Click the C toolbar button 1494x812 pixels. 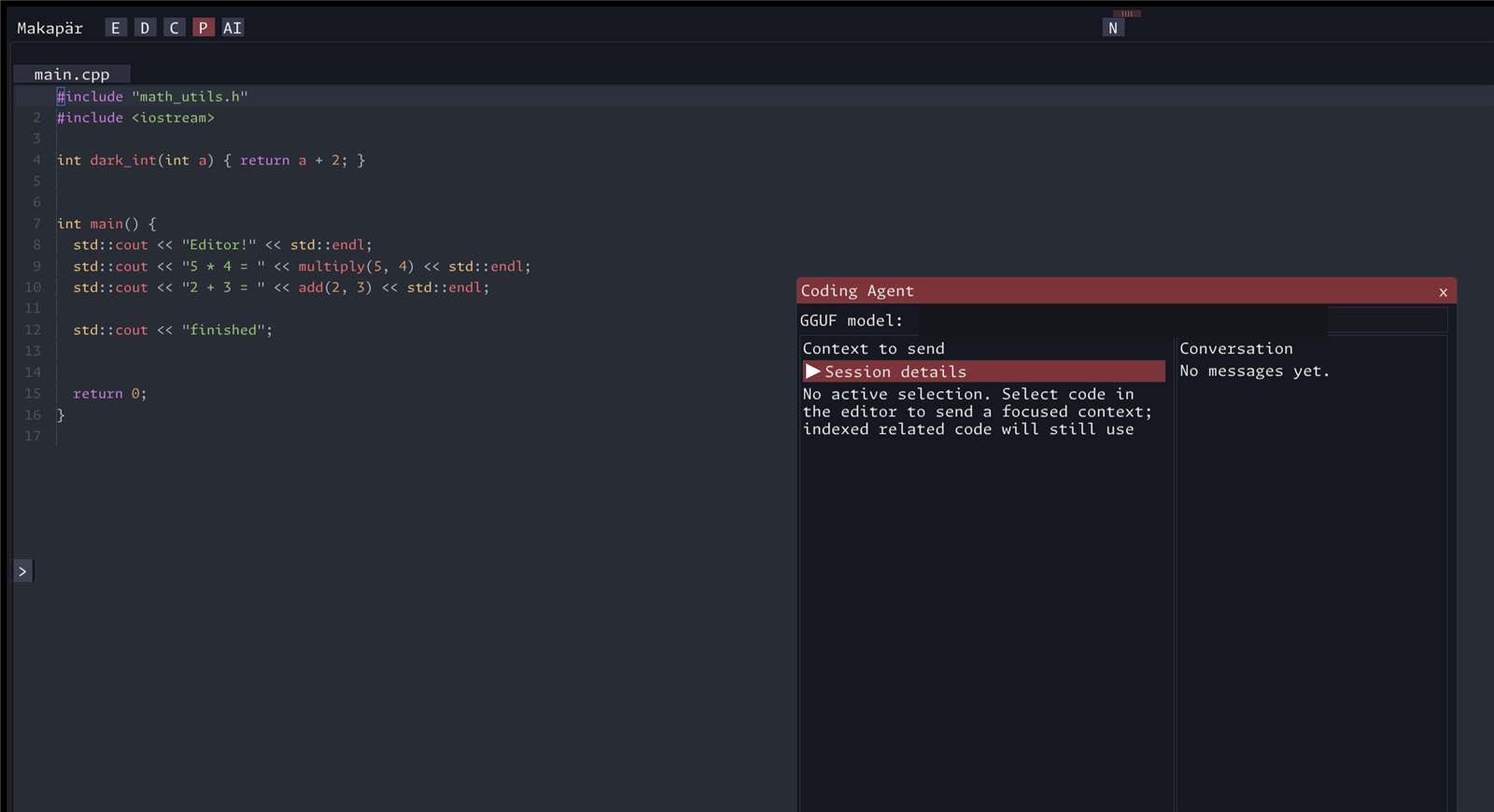[x=174, y=28]
